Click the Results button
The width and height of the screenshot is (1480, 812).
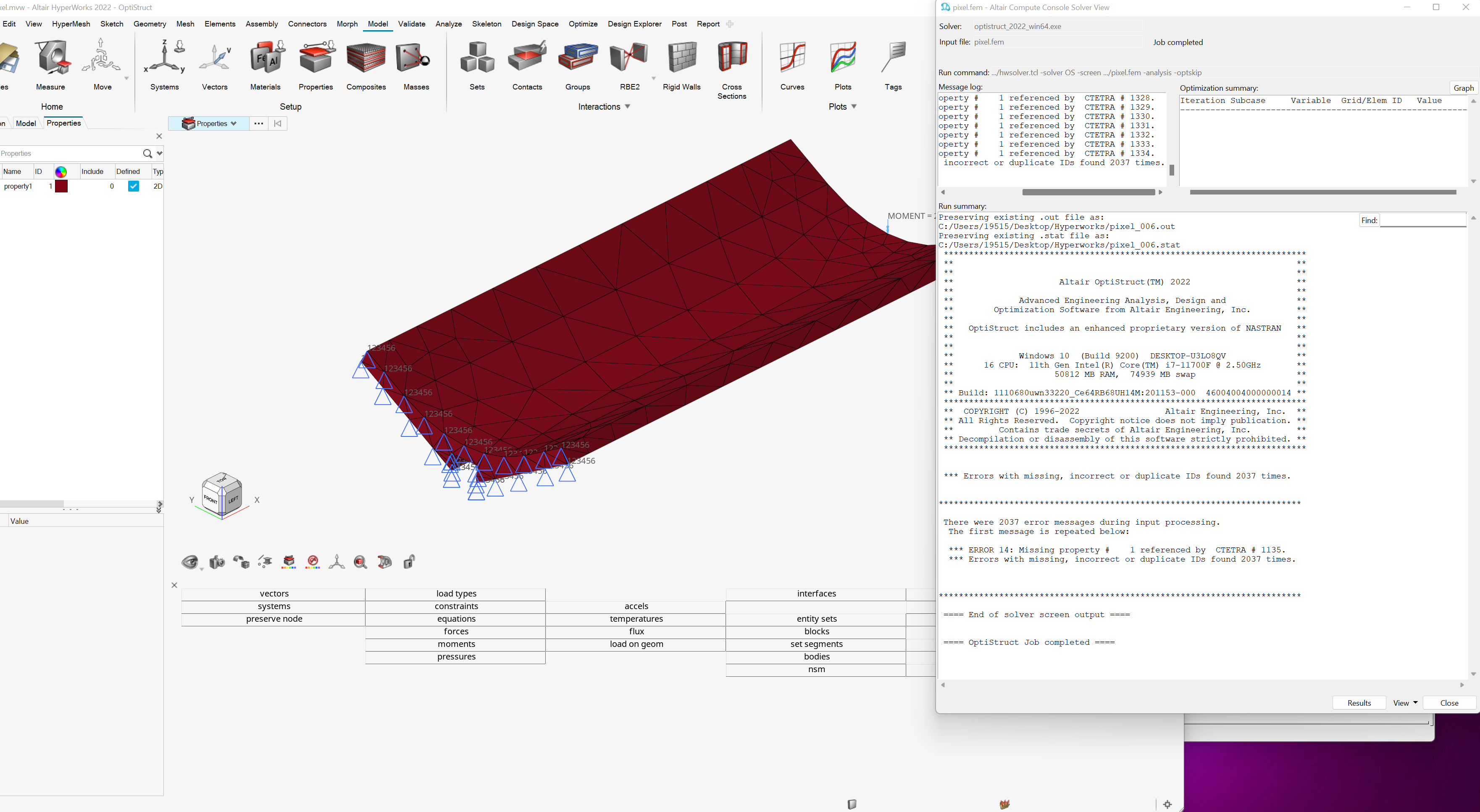click(x=1359, y=703)
